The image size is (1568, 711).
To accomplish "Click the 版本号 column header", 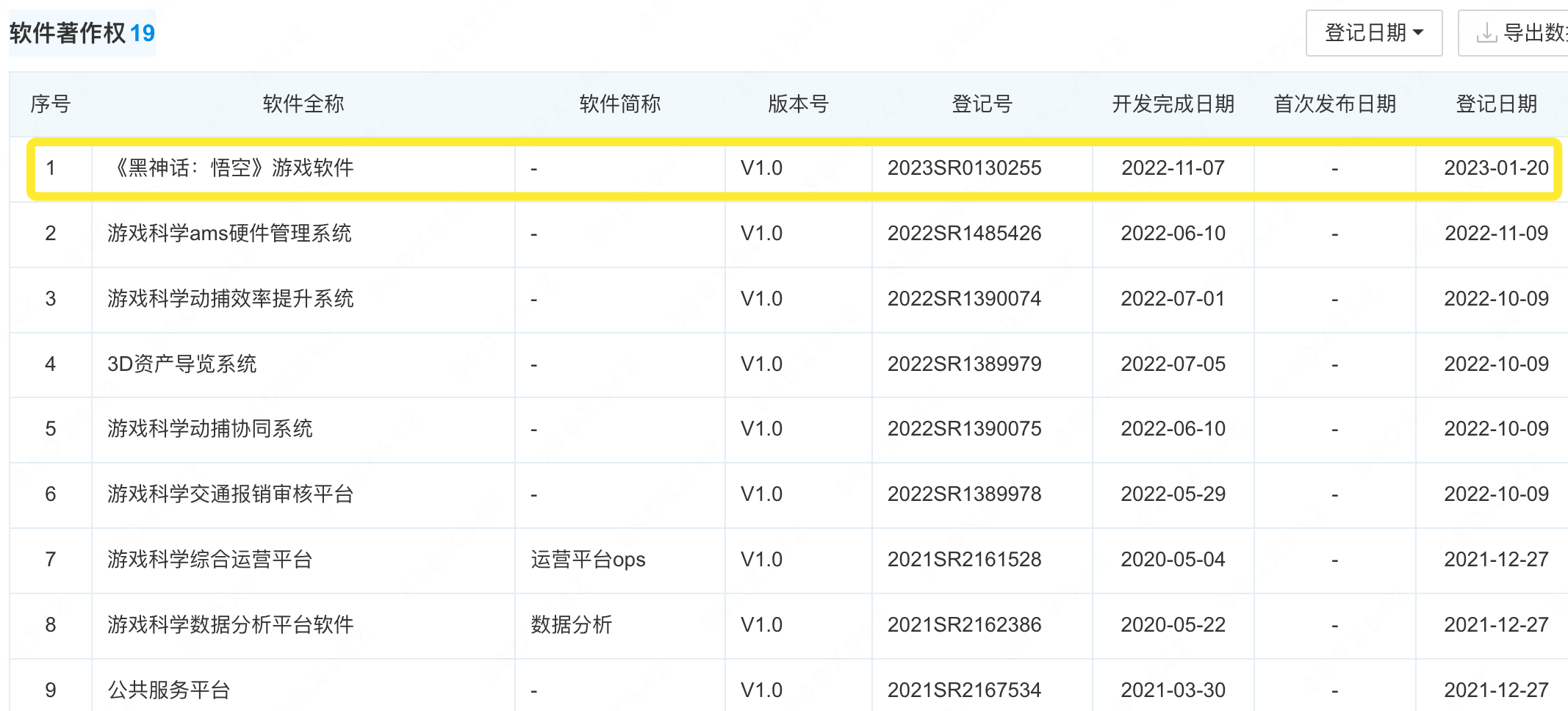I will pyautogui.click(x=799, y=104).
